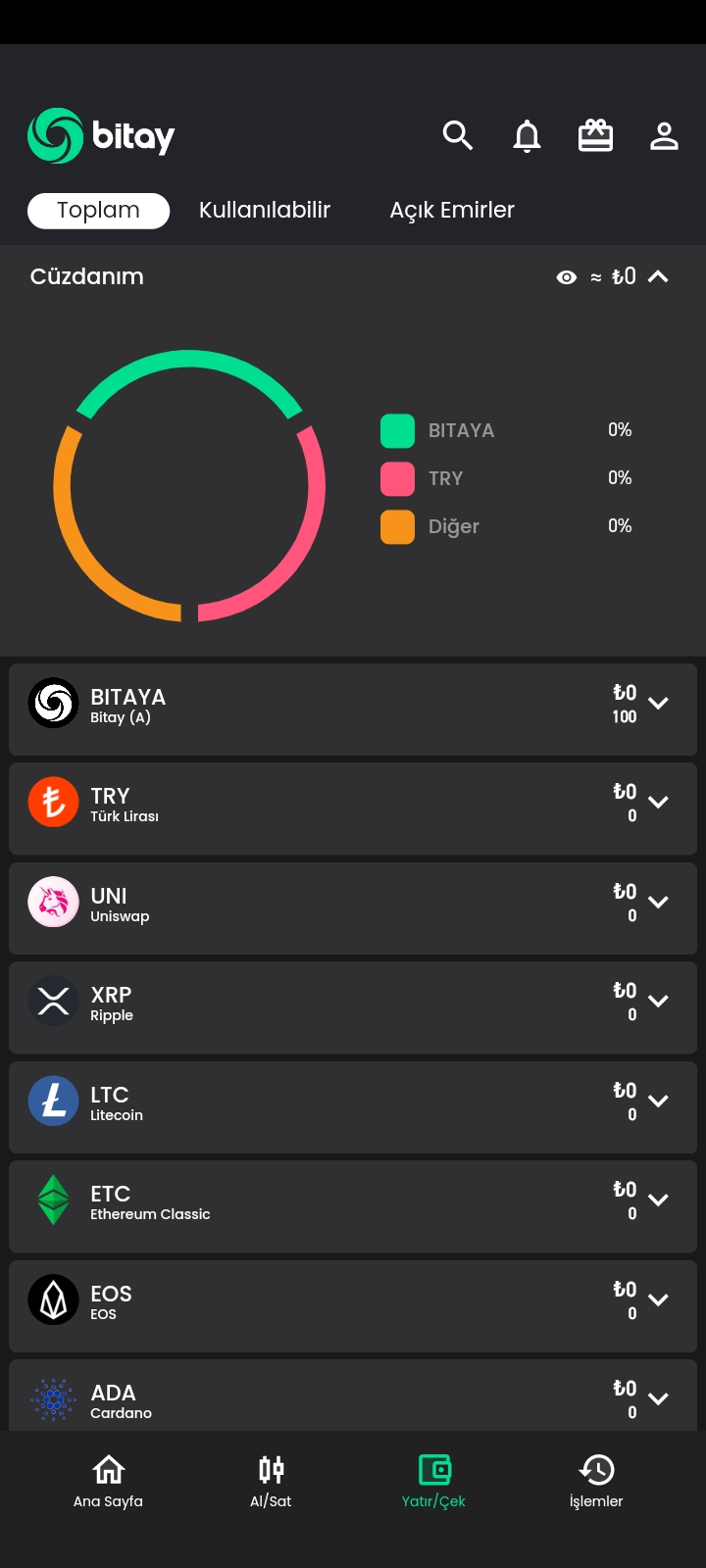Image resolution: width=706 pixels, height=1568 pixels.
Task: Expand the XRP Ripple row
Action: coord(353,1007)
